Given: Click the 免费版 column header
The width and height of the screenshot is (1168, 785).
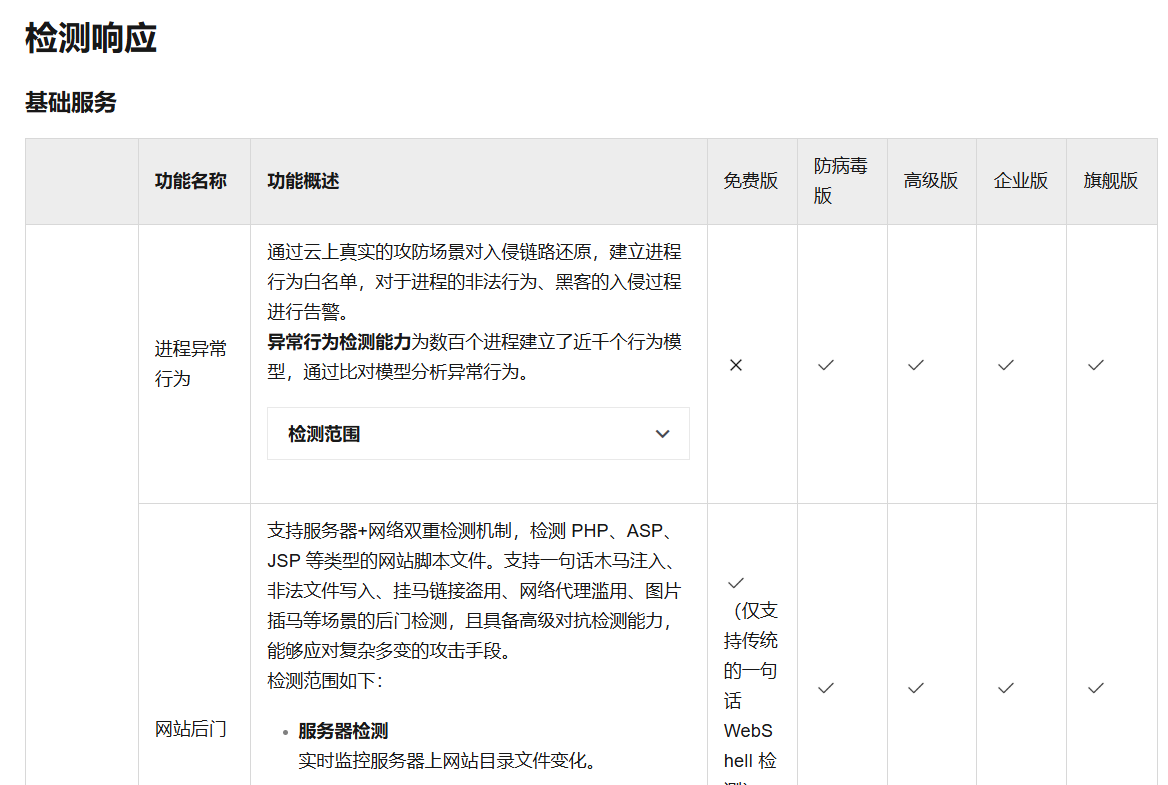Looking at the screenshot, I should (751, 181).
